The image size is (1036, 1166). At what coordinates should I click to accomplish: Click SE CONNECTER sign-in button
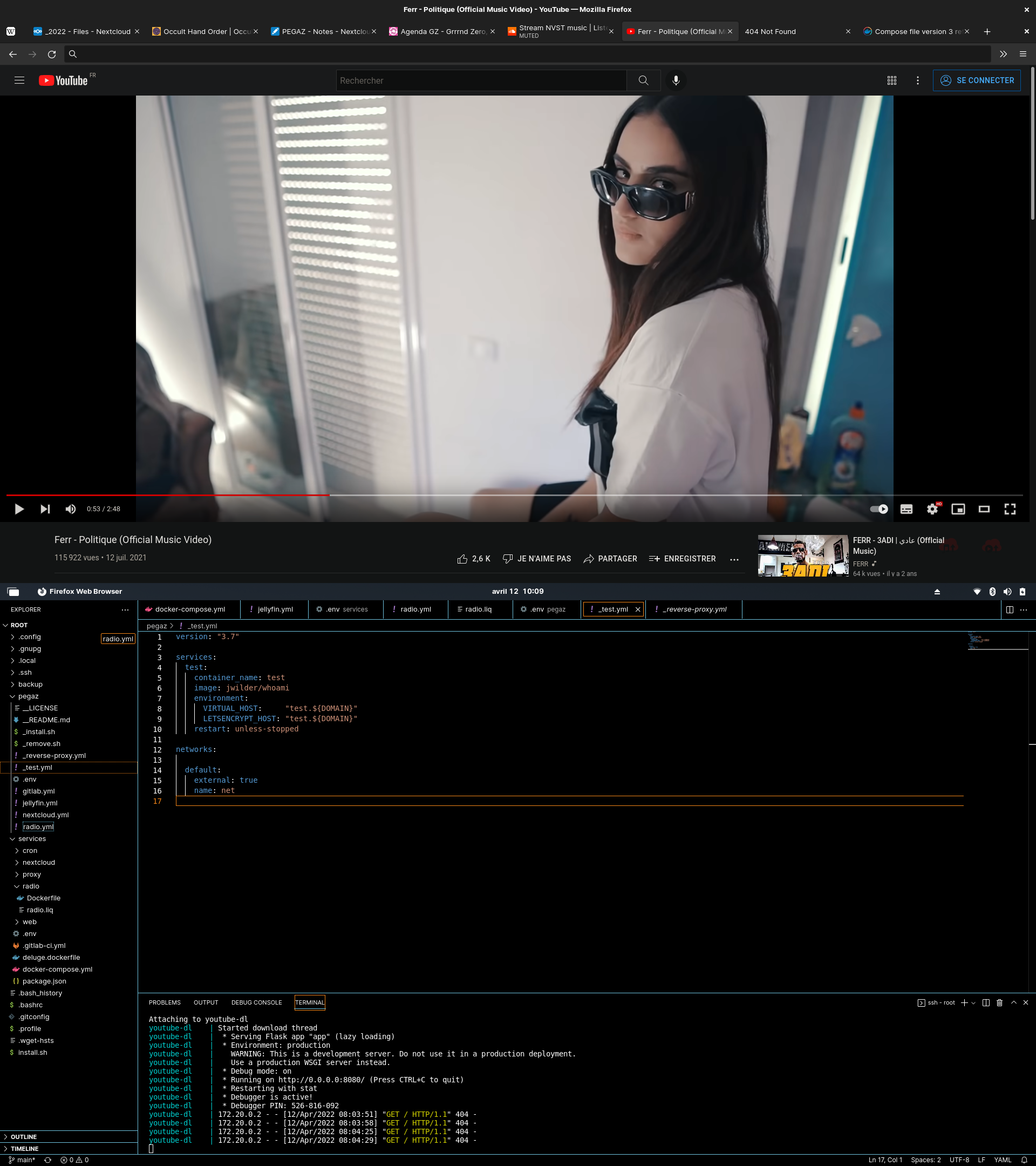976,80
